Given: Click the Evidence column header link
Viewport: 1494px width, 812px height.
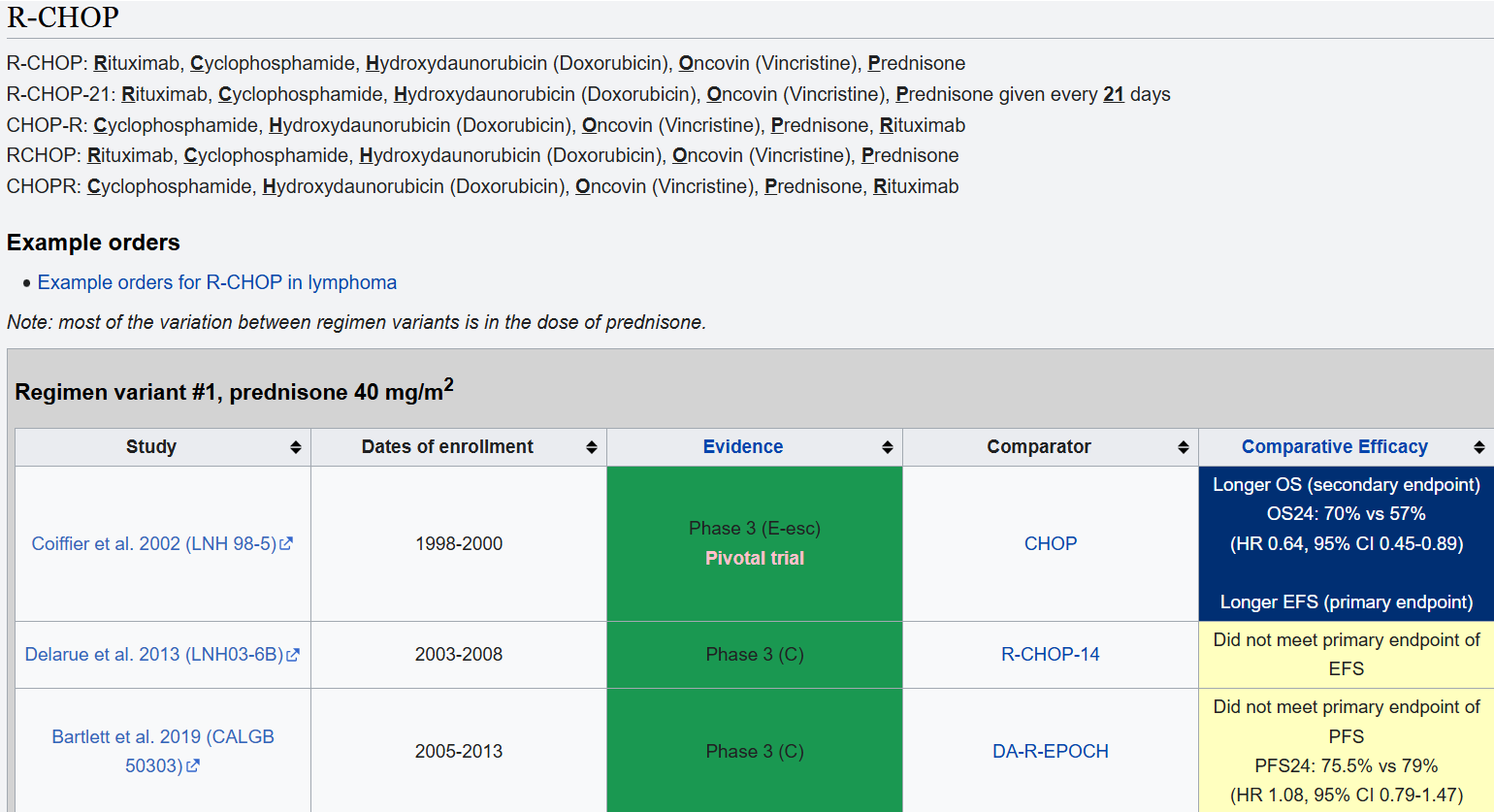Looking at the screenshot, I should click(x=742, y=447).
